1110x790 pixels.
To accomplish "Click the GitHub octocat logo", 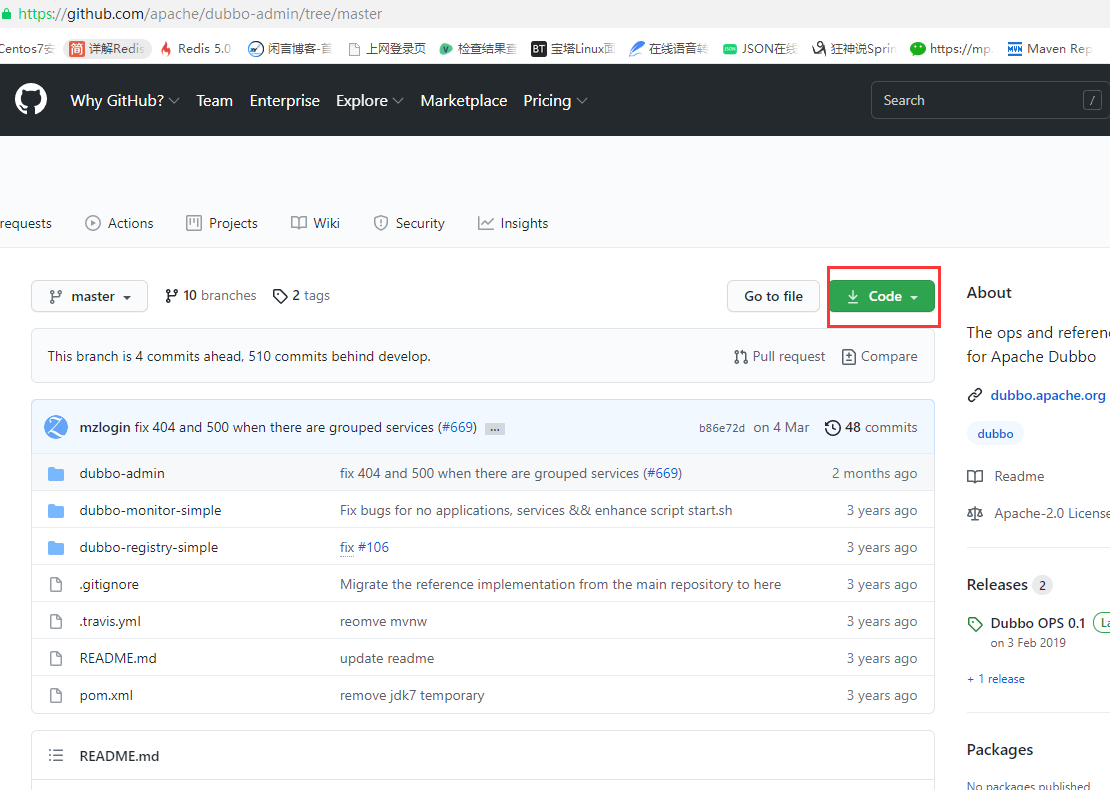I will pyautogui.click(x=31, y=100).
